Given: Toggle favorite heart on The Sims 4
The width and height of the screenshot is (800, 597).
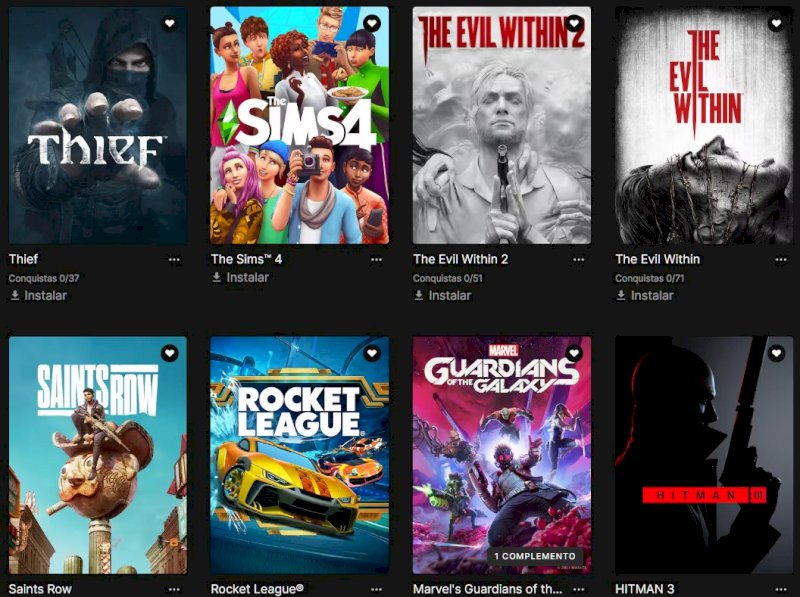Looking at the screenshot, I should (372, 23).
